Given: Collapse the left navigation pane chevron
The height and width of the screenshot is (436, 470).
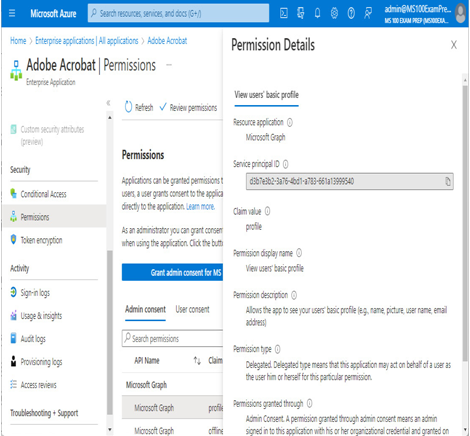Looking at the screenshot, I should [108, 103].
